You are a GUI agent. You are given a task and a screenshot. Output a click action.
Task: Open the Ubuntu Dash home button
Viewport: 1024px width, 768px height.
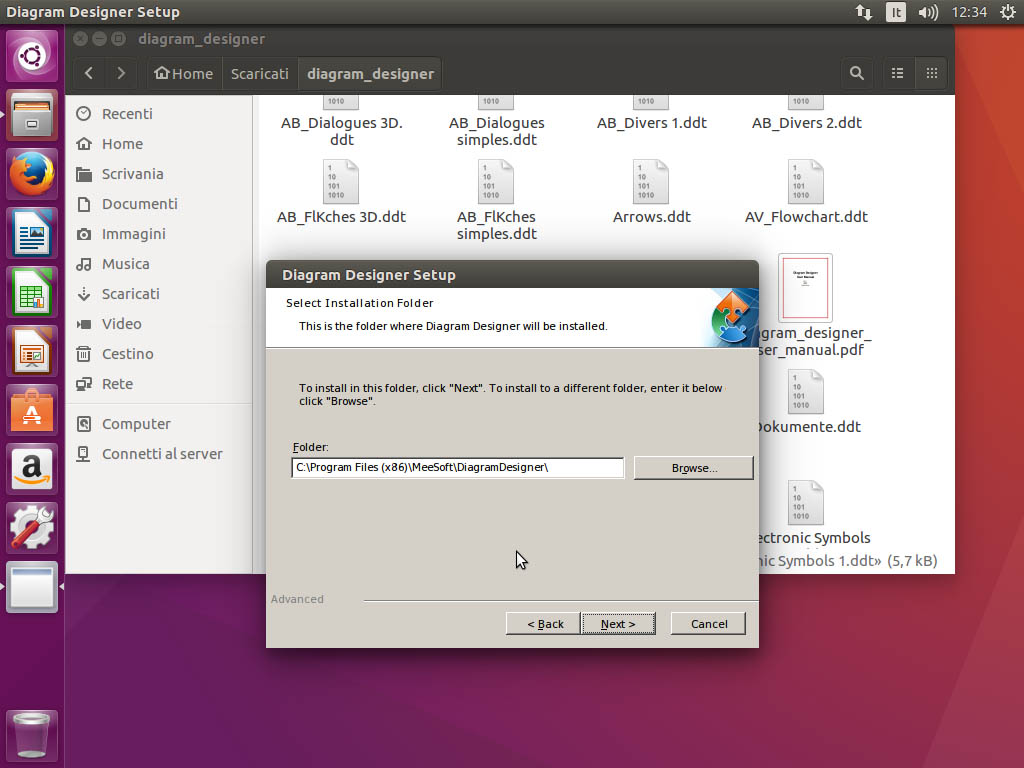[32, 56]
